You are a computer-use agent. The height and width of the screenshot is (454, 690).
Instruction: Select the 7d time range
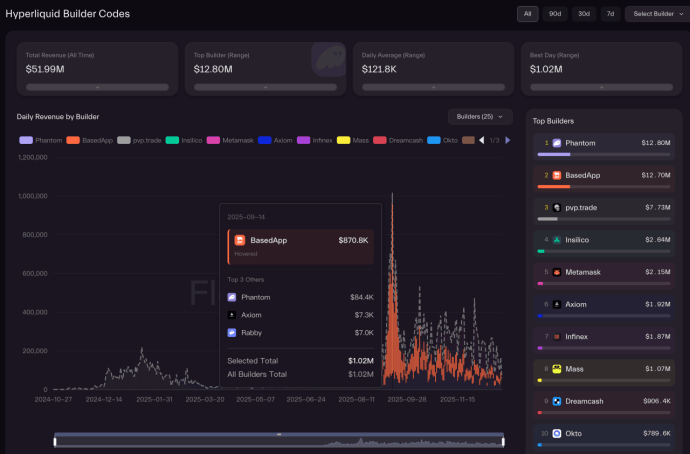609,14
